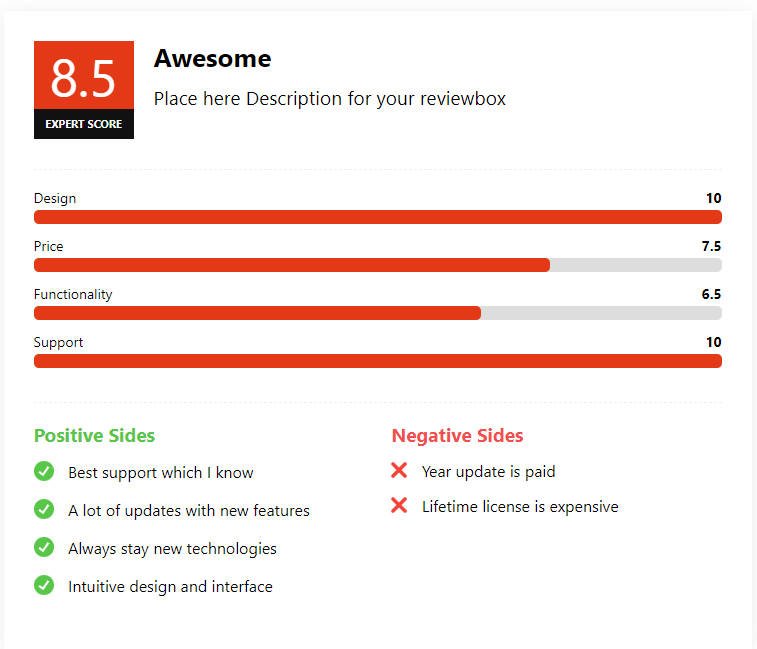Viewport: 757px width, 649px height.
Task: Click the Functionality rating bar
Action: point(378,313)
